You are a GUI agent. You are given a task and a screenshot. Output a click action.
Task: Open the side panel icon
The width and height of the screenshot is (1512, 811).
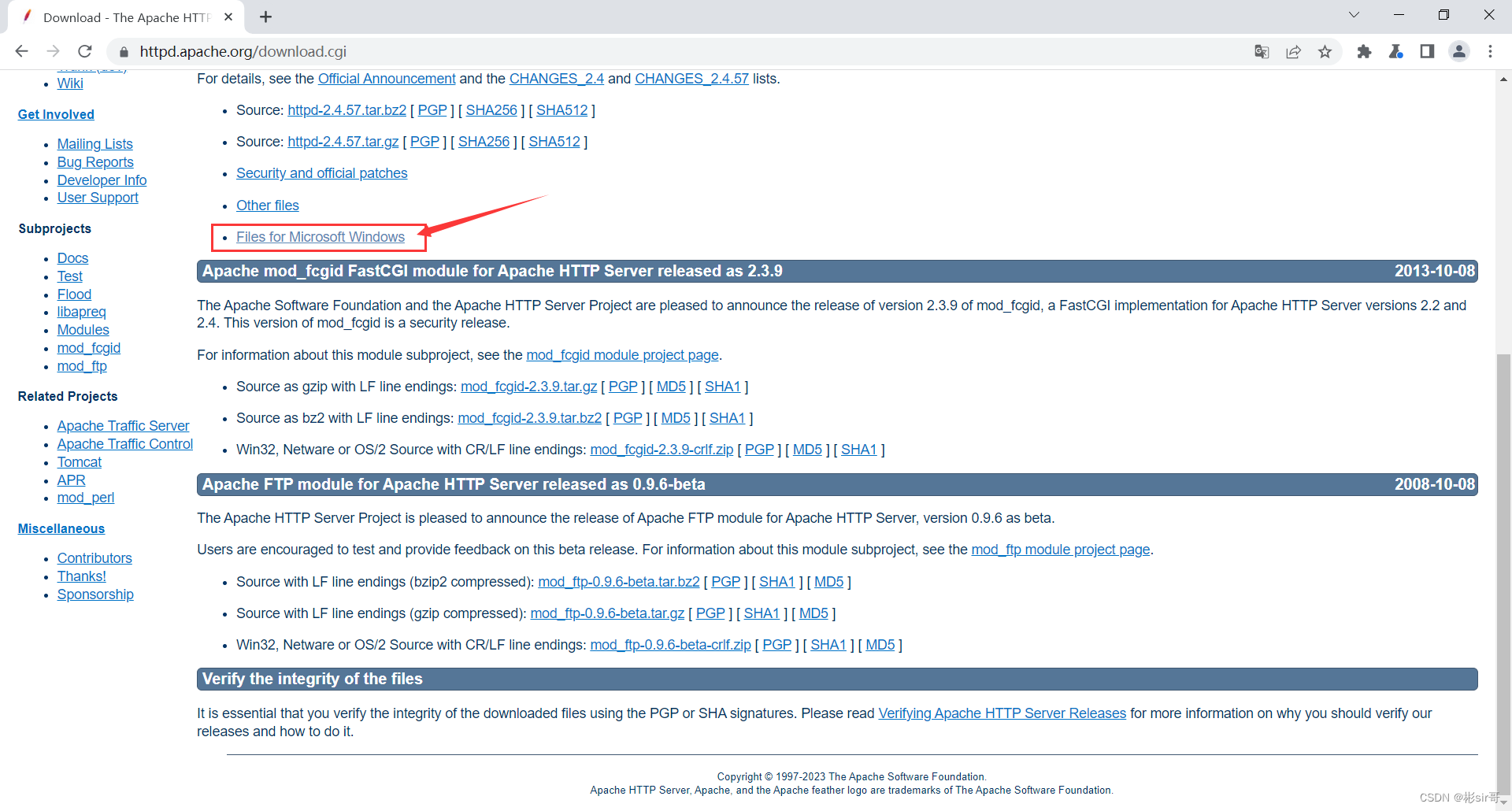coord(1427,51)
